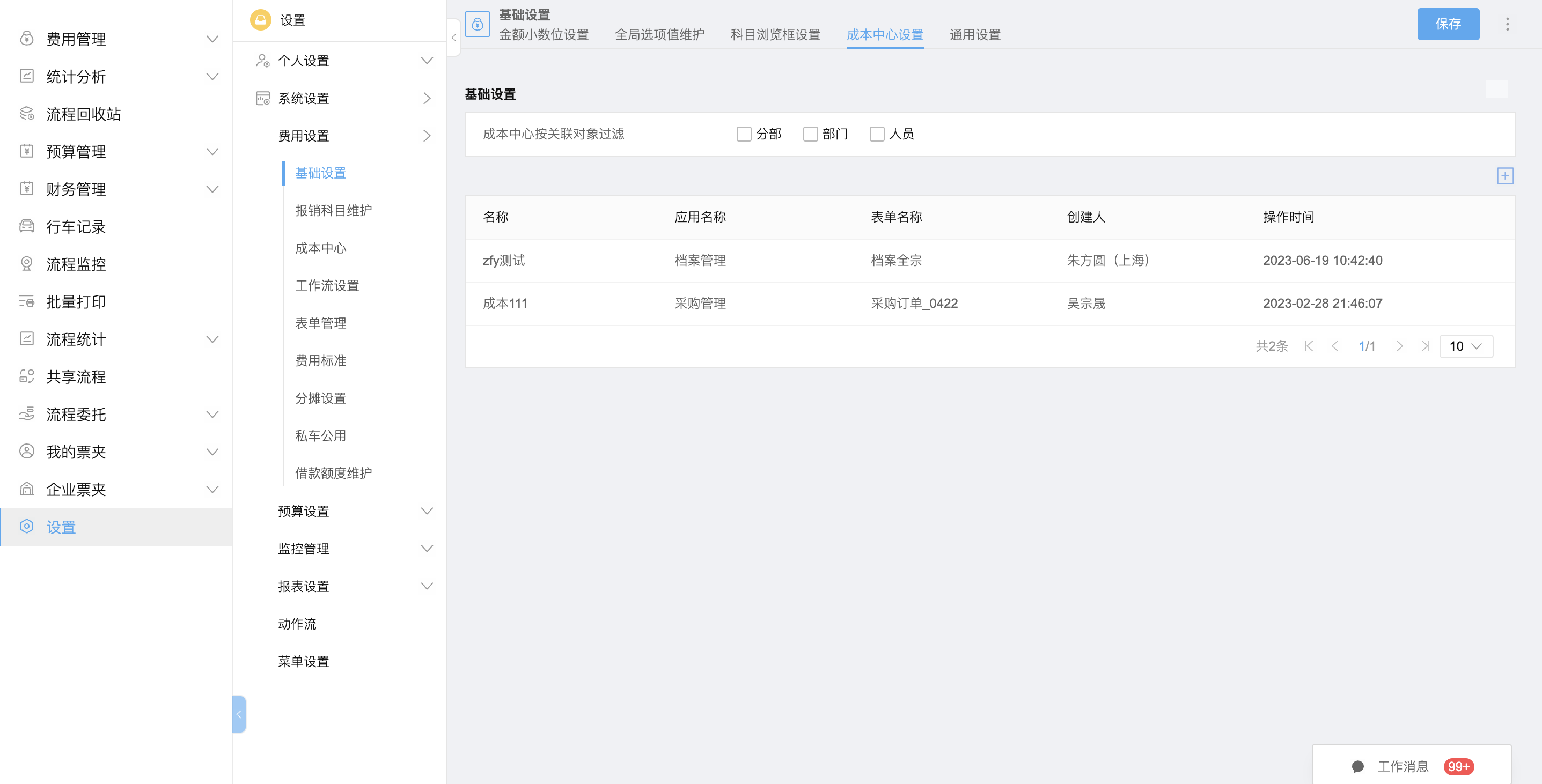Jump to the last page
The image size is (1542, 784).
coord(1425,346)
